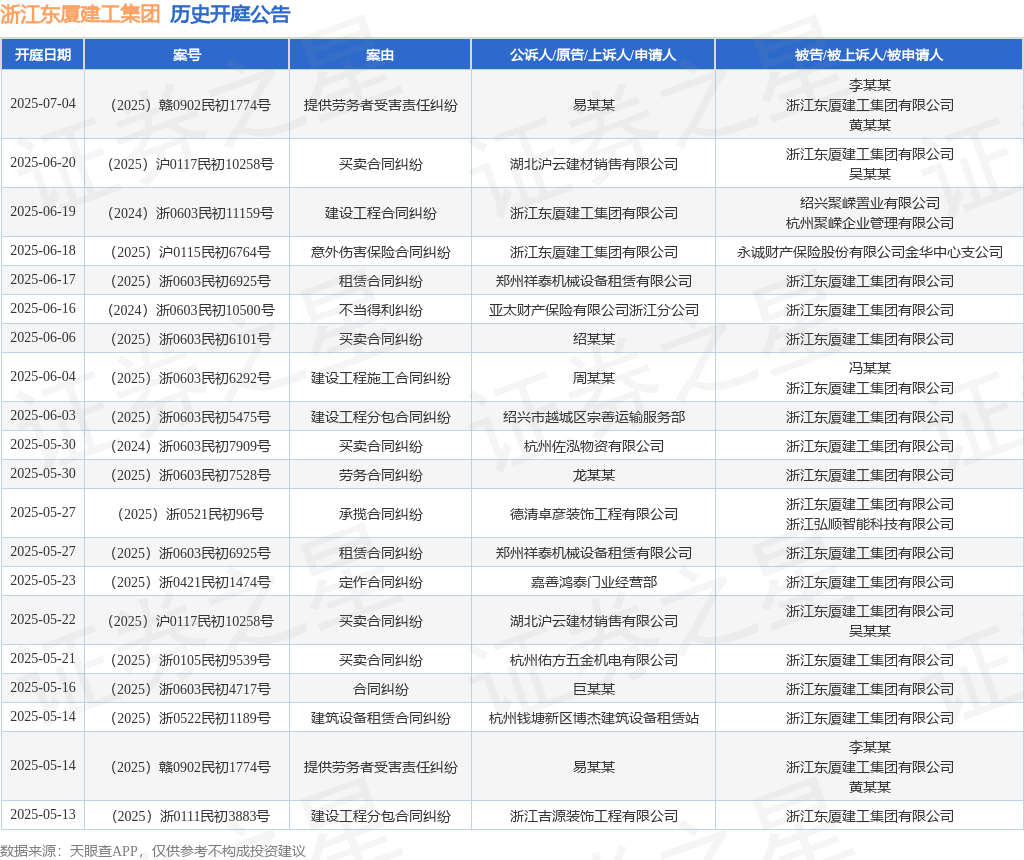Select date cell 2025-05-22
This screenshot has width=1024, height=860.
[x=42, y=620]
